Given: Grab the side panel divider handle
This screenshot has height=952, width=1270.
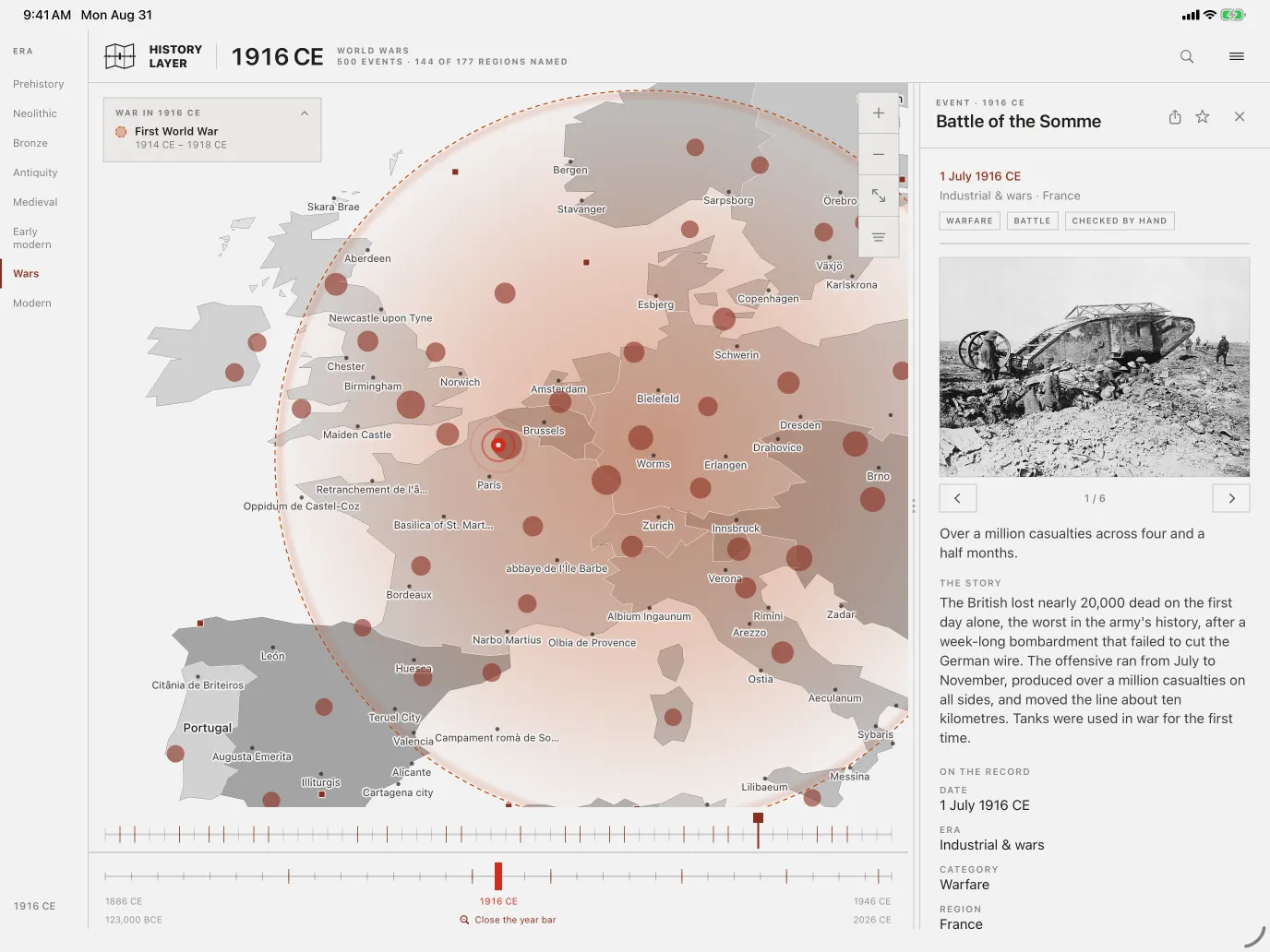Looking at the screenshot, I should (x=914, y=506).
